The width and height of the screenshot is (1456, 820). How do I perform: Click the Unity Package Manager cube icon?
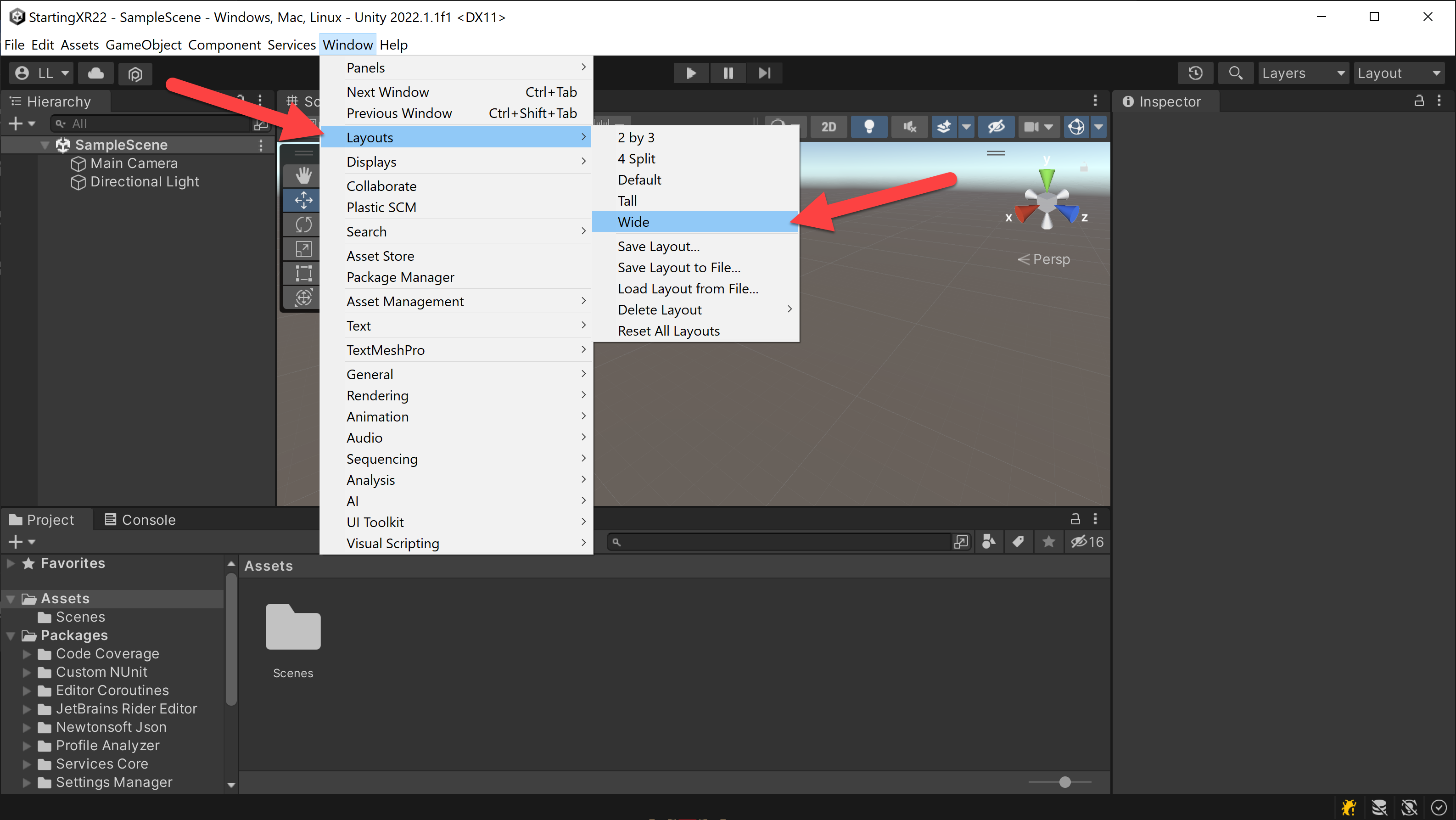pos(135,73)
